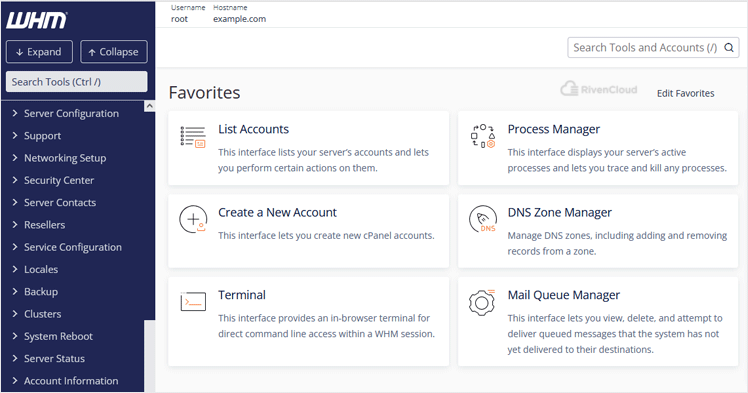The image size is (748, 393).
Task: Click the magnifier icon in top search
Action: point(729,48)
